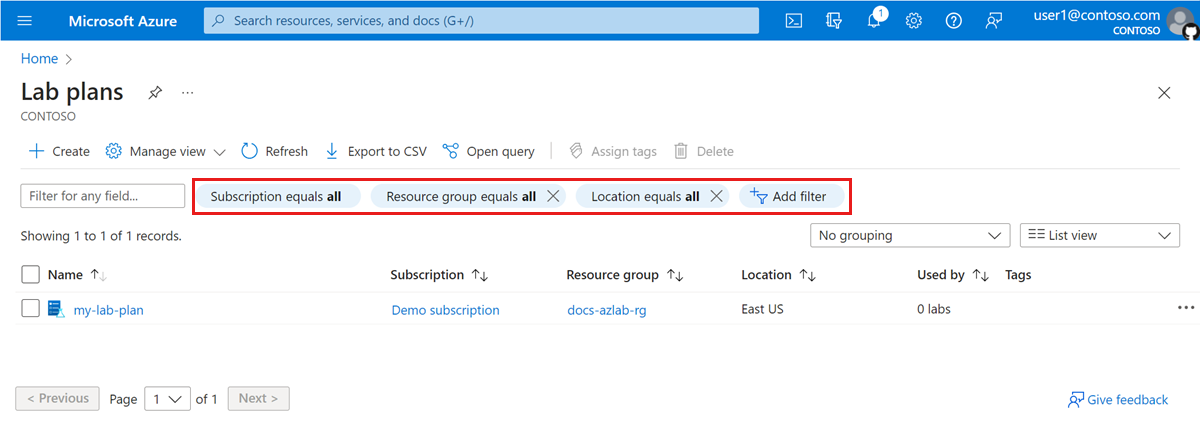Open the portal settings gear

(x=914, y=21)
